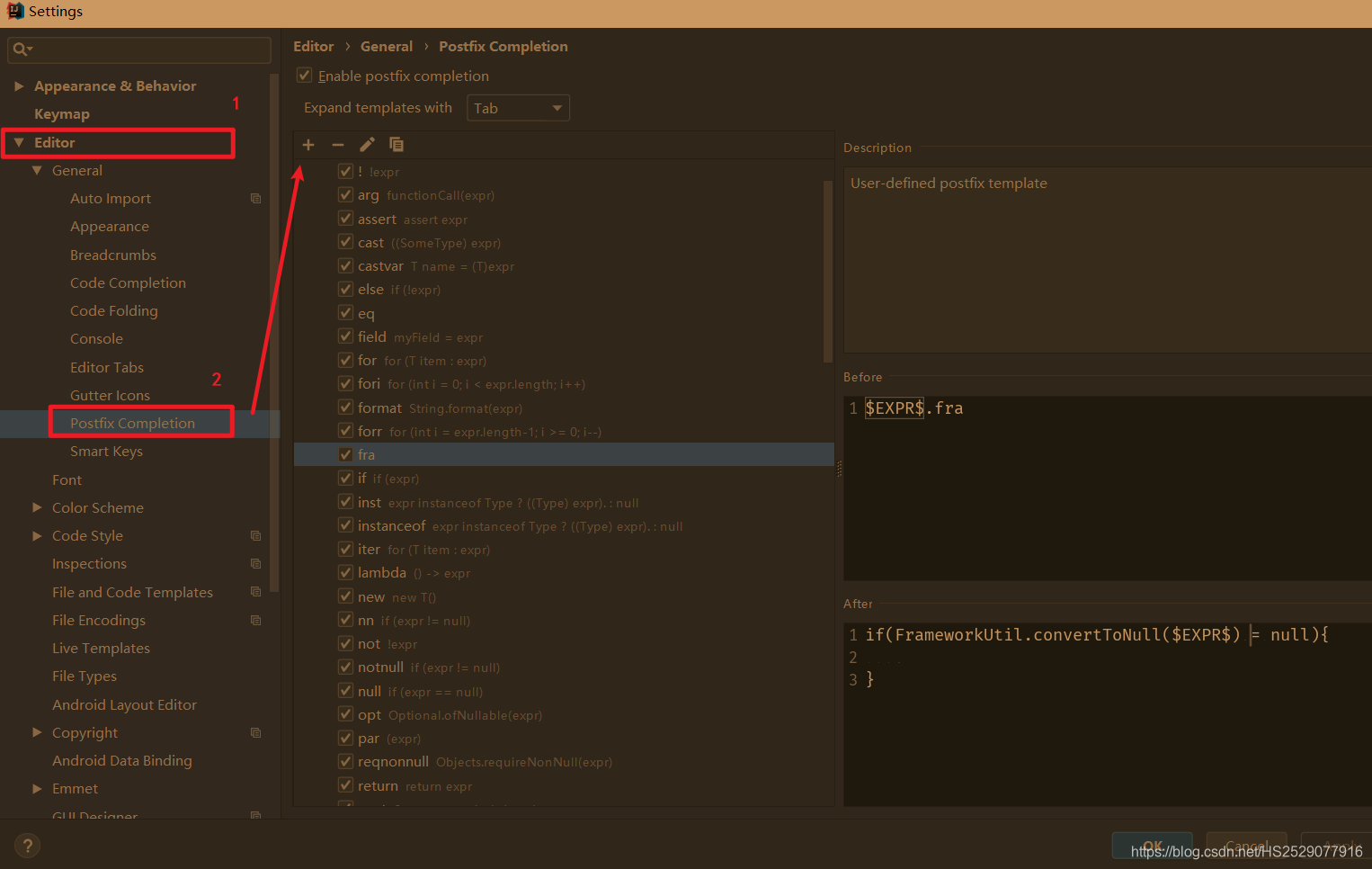Click the After code editor first line

pos(1097,635)
